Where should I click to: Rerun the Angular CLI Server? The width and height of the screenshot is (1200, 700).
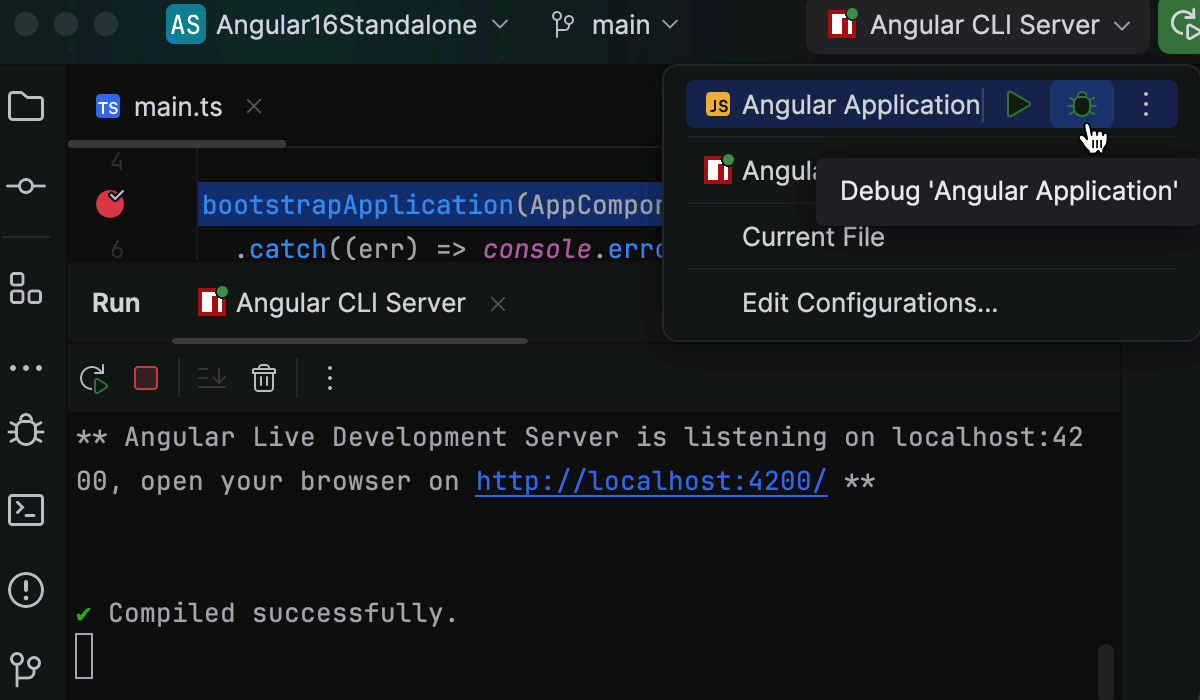(93, 378)
